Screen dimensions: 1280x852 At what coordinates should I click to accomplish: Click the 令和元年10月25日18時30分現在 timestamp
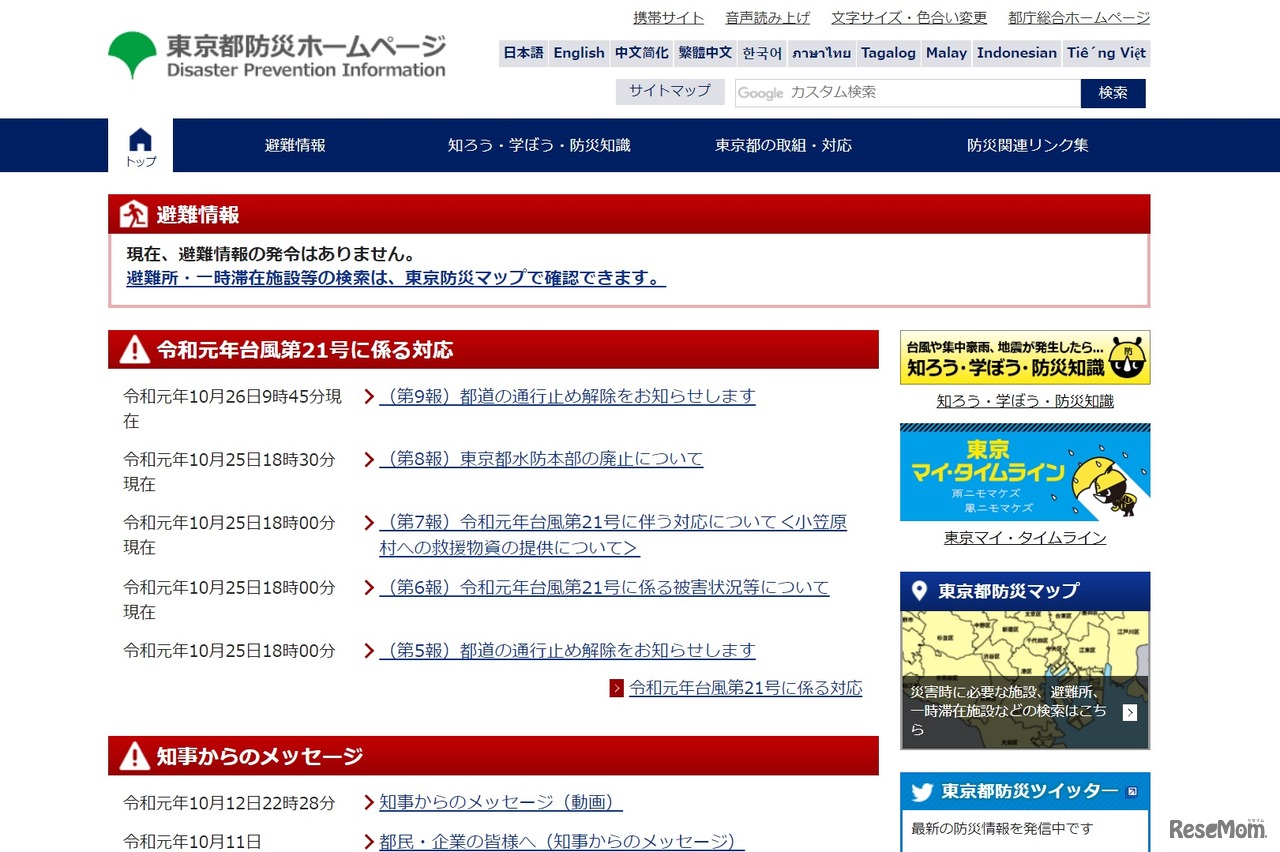pyautogui.click(x=230, y=472)
